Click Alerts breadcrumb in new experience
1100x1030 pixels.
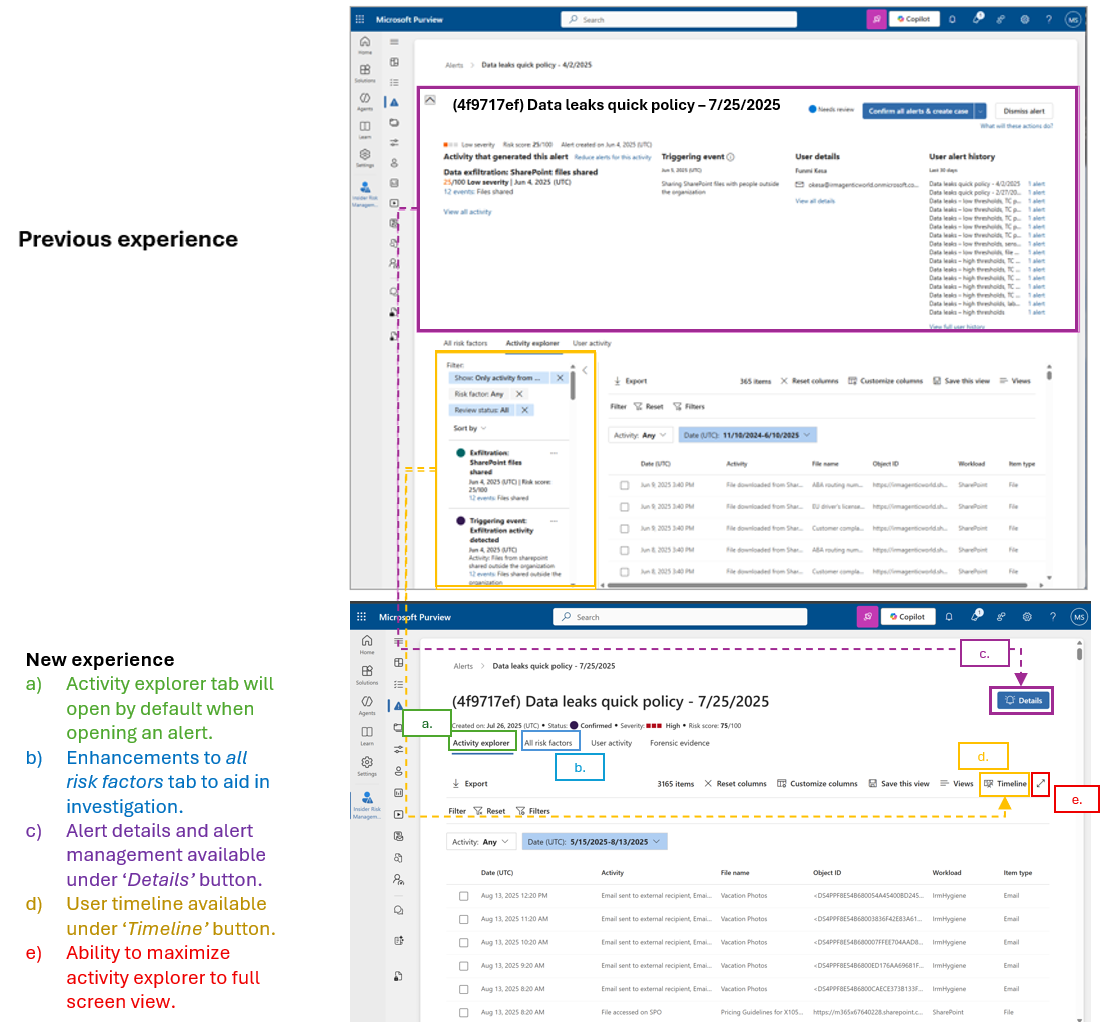[463, 666]
